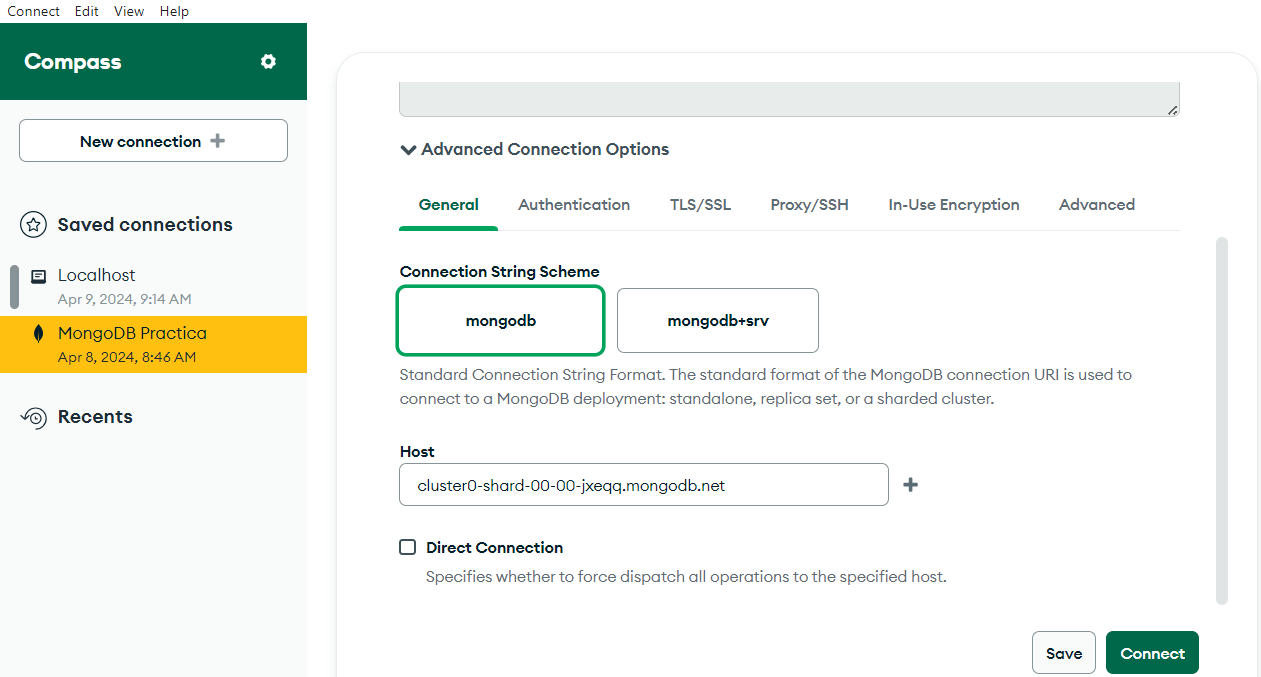Click the Connect button
This screenshot has width=1261, height=677.
click(x=1152, y=653)
